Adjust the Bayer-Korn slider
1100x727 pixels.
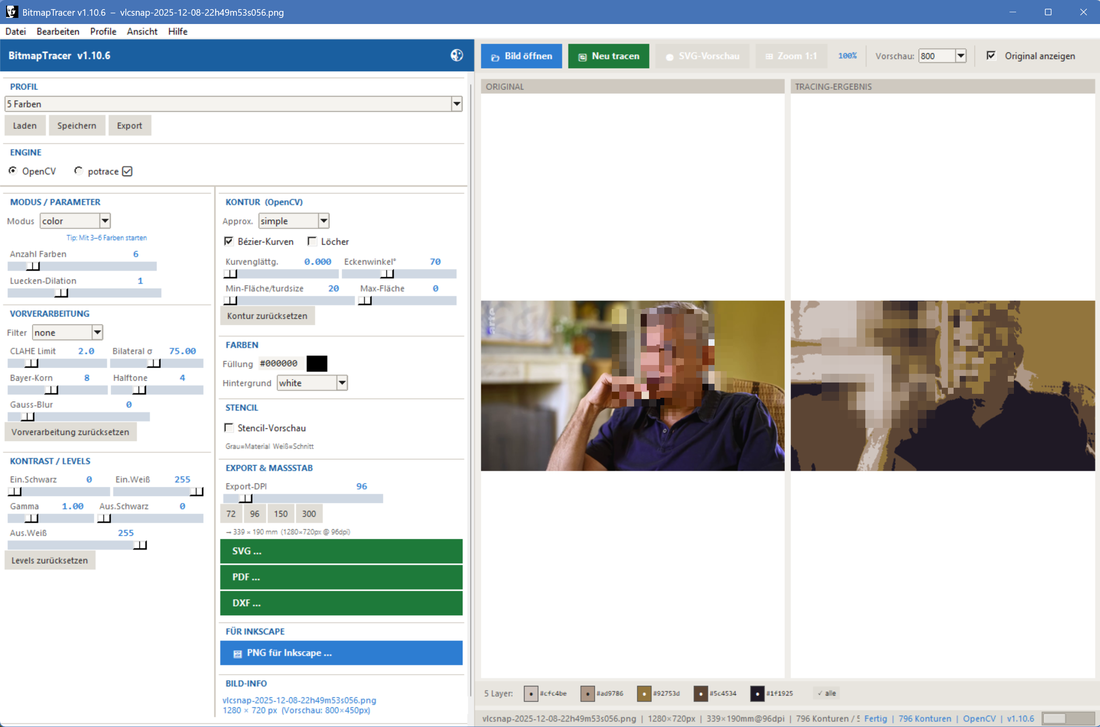coord(57,390)
